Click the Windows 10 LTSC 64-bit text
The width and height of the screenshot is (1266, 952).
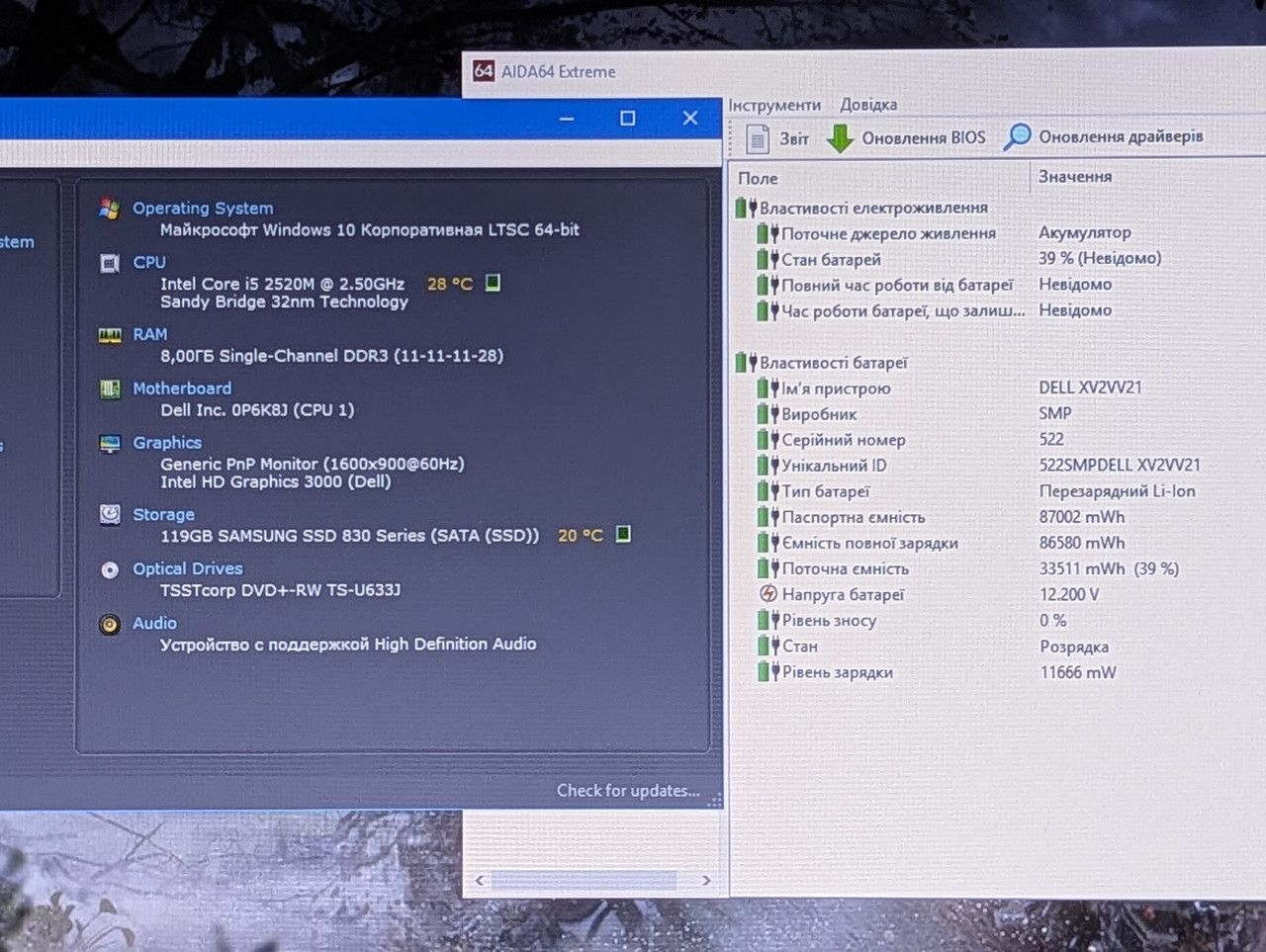click(370, 230)
